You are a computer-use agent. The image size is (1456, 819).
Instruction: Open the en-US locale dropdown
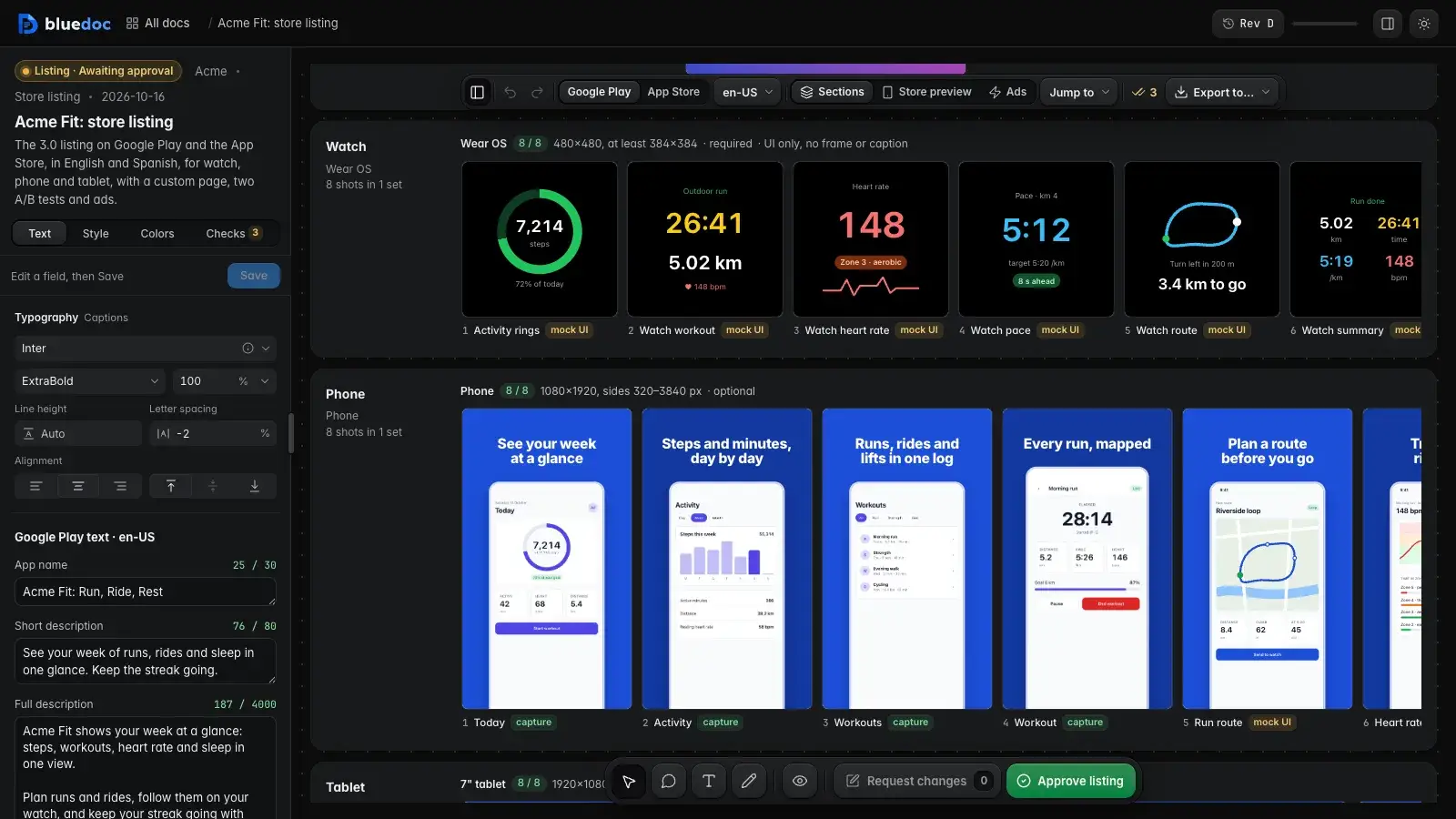tap(747, 92)
